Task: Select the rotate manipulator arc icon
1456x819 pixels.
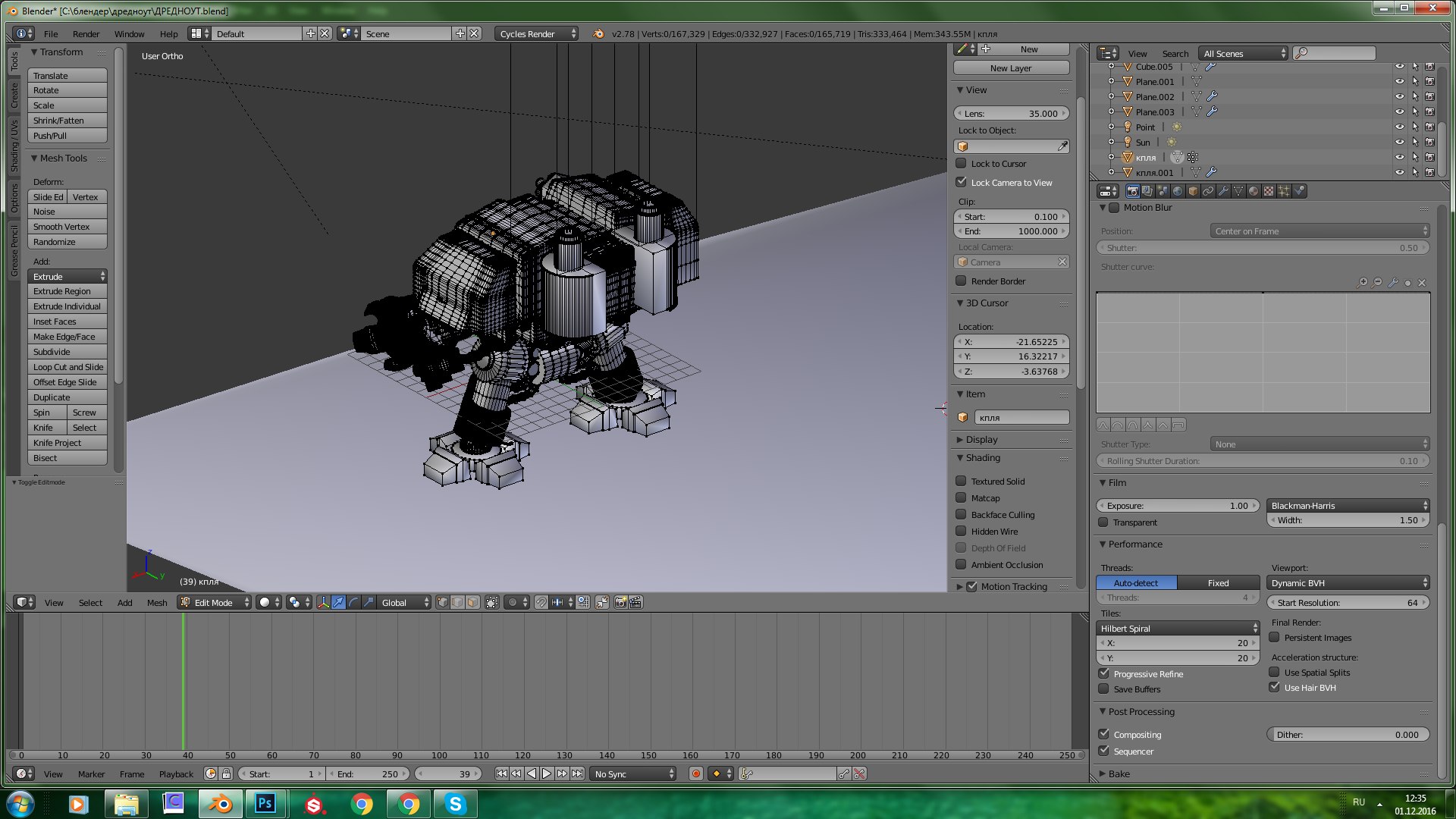Action: [x=353, y=602]
